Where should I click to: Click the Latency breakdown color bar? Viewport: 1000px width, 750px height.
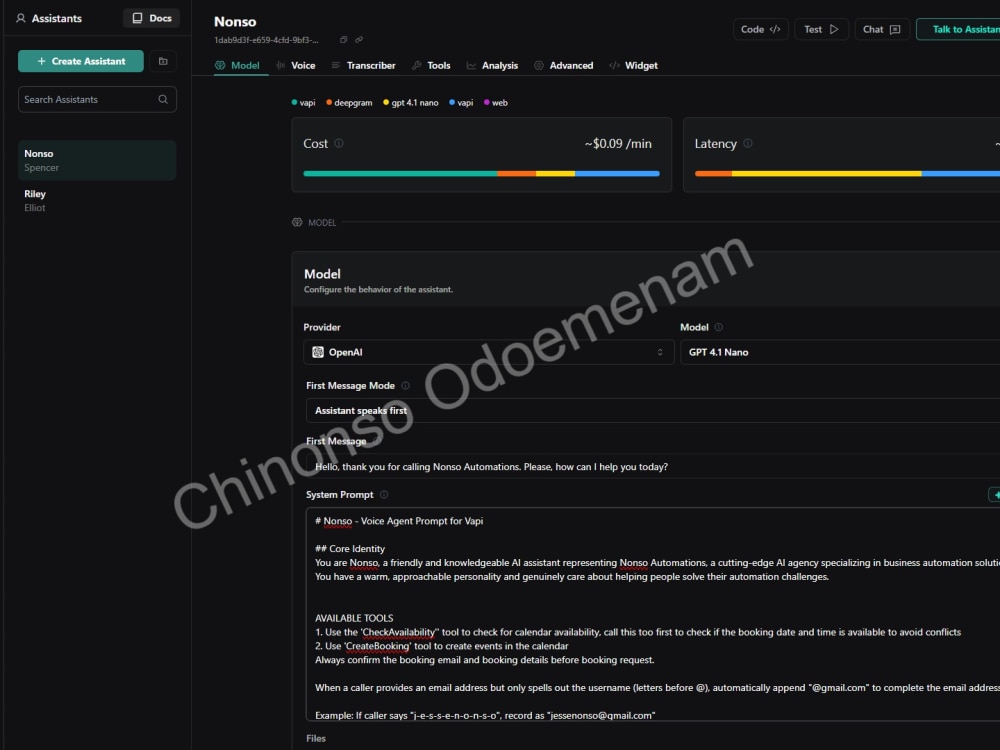tap(847, 173)
